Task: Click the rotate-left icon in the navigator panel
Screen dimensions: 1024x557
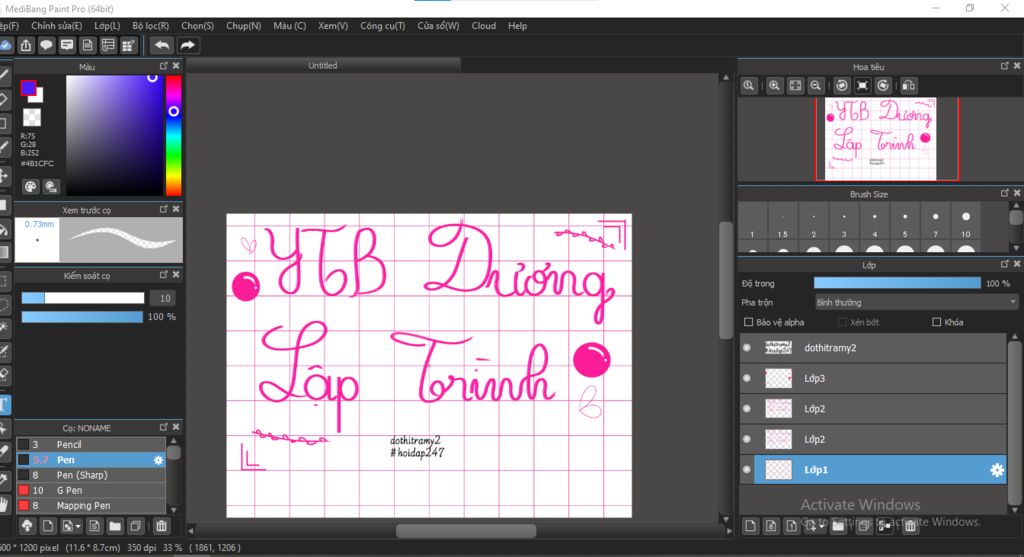Action: point(842,86)
